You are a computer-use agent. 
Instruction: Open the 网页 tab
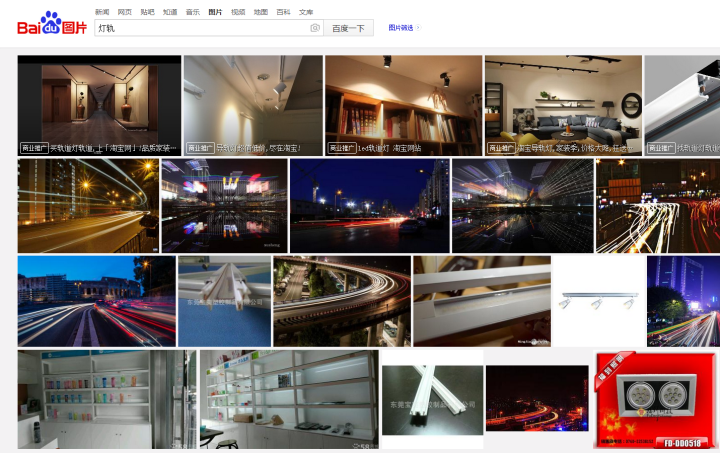125,12
